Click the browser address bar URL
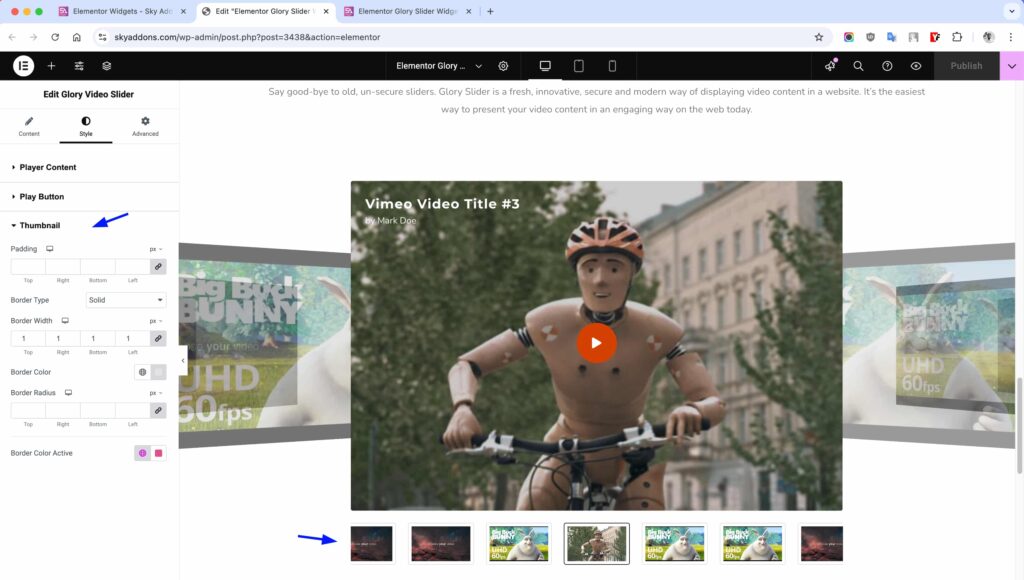This screenshot has width=1024, height=580. click(247, 37)
